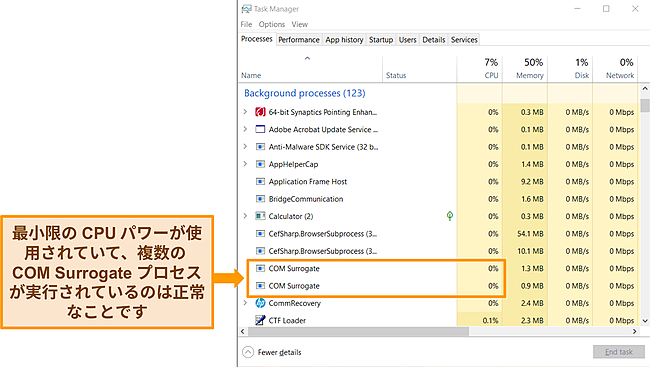Open the Users tab
650x367 pixels.
coord(407,40)
